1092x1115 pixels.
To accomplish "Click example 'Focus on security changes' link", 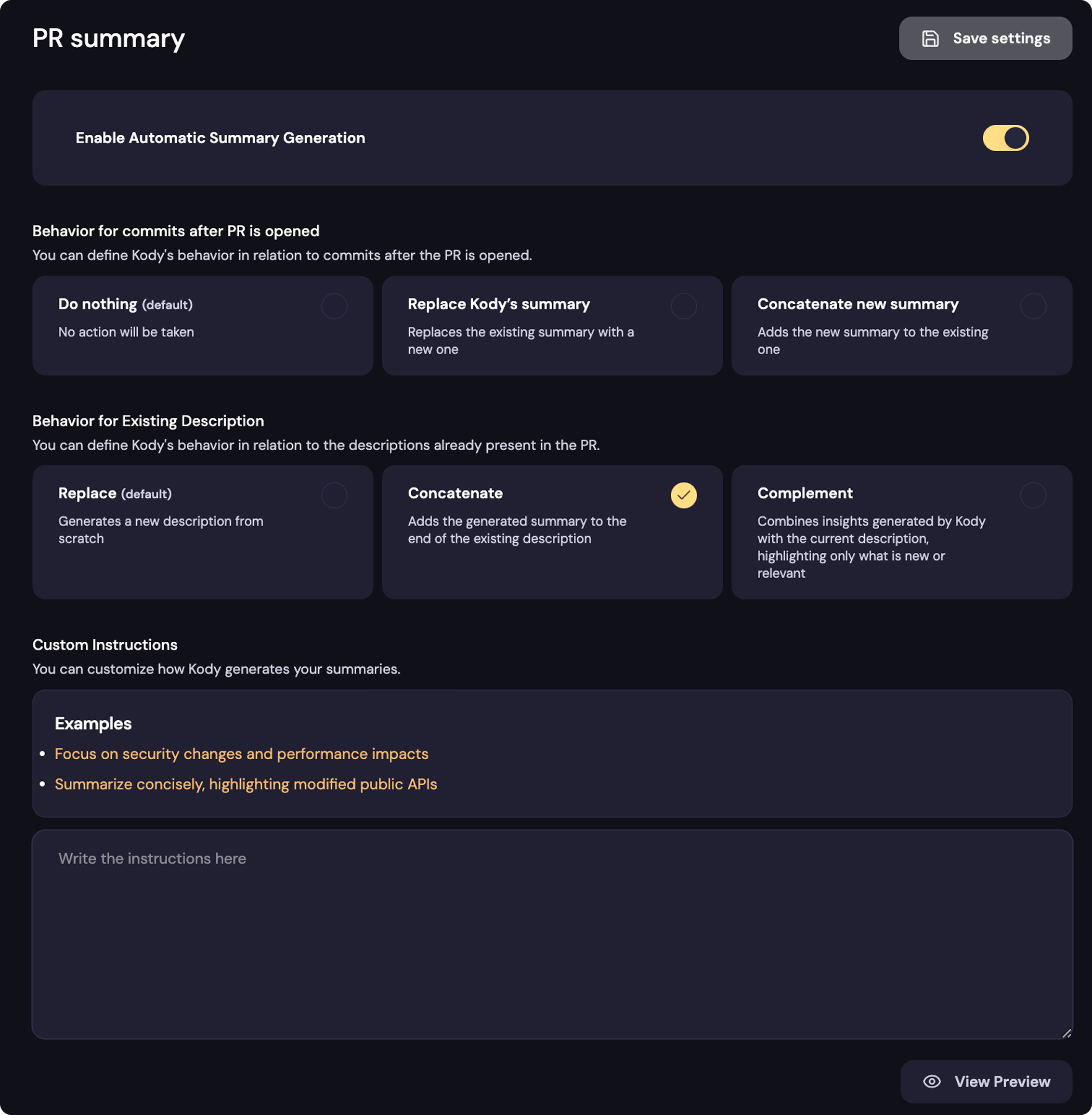I will (x=241, y=753).
